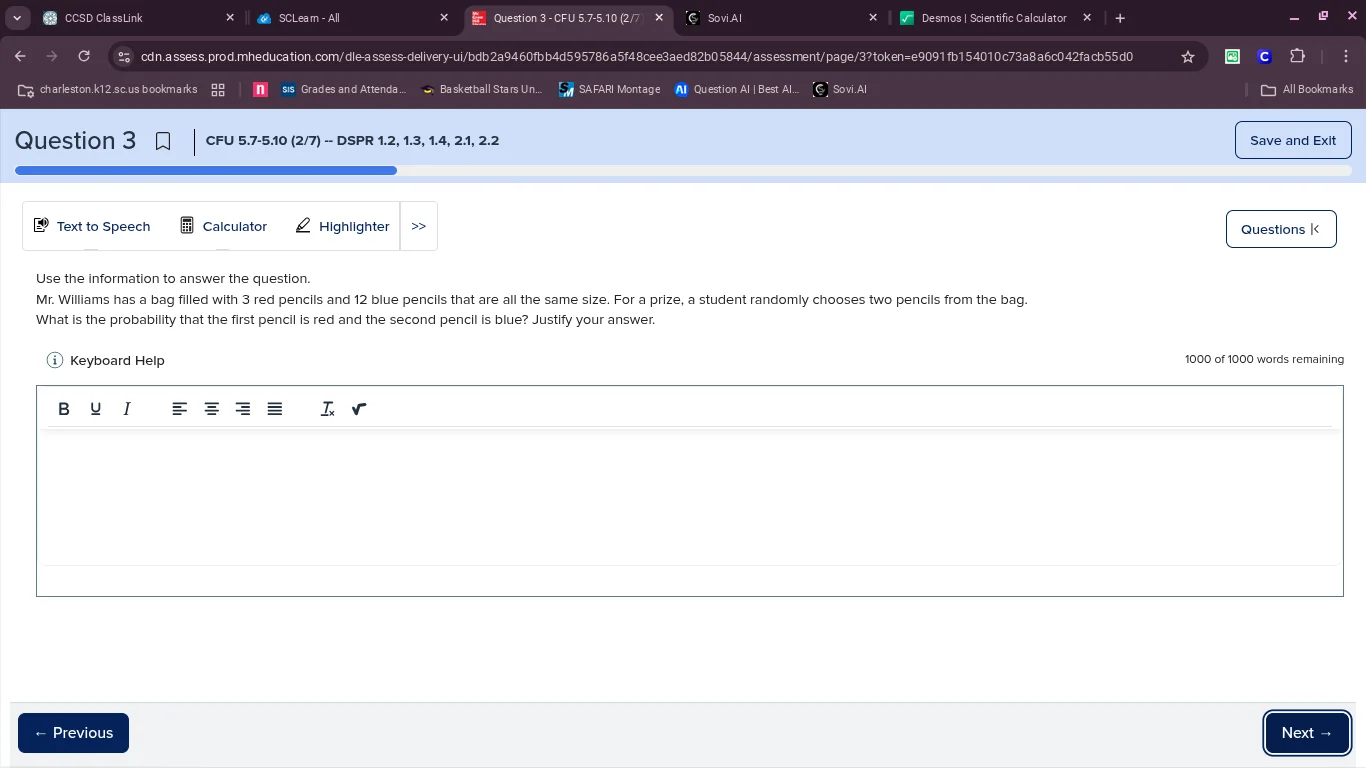This screenshot has width=1366, height=768.
Task: Bookmark Question 3 for review
Action: pos(163,141)
